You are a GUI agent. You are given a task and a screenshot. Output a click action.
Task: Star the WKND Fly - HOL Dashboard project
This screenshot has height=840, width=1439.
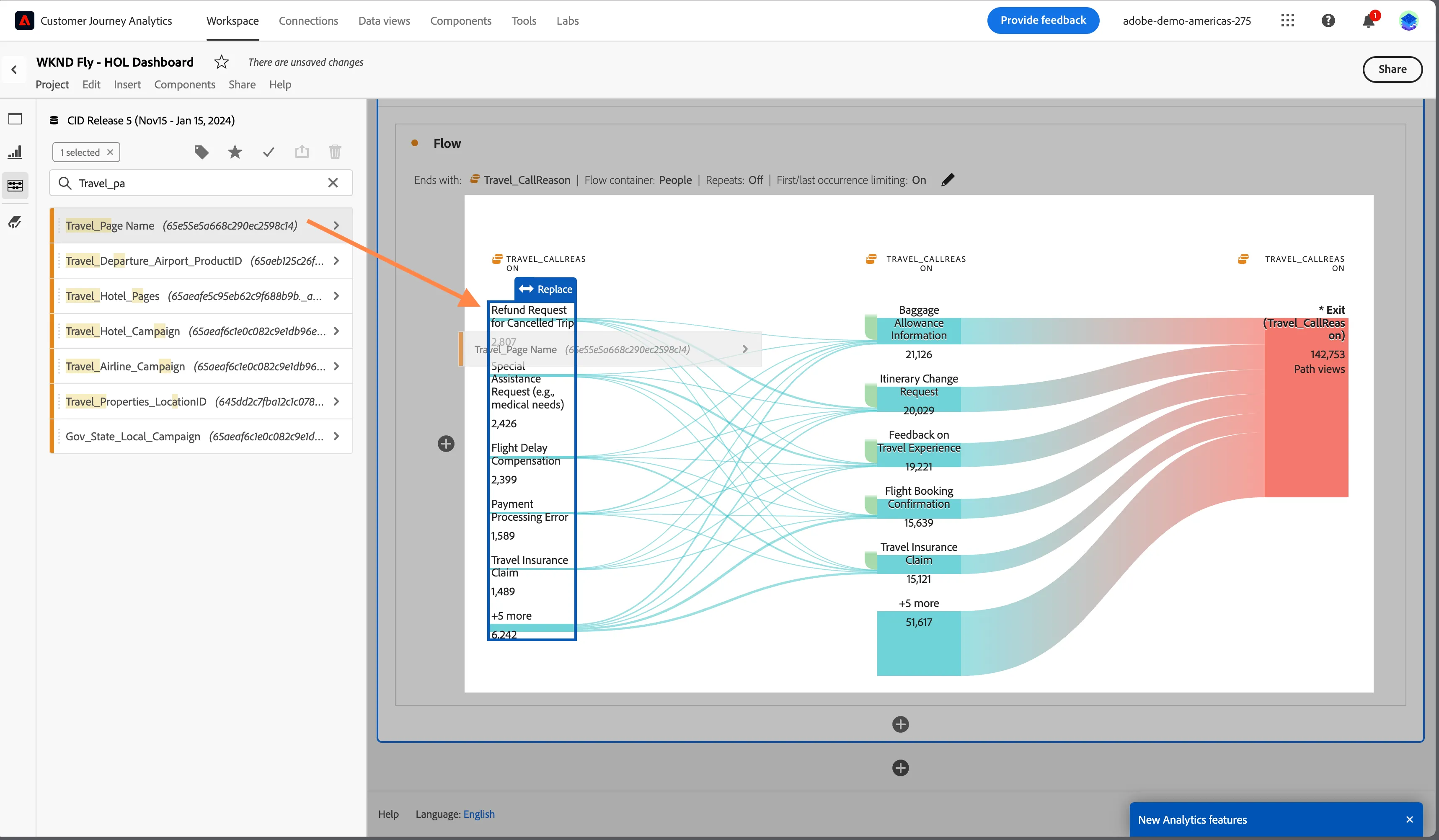222,62
